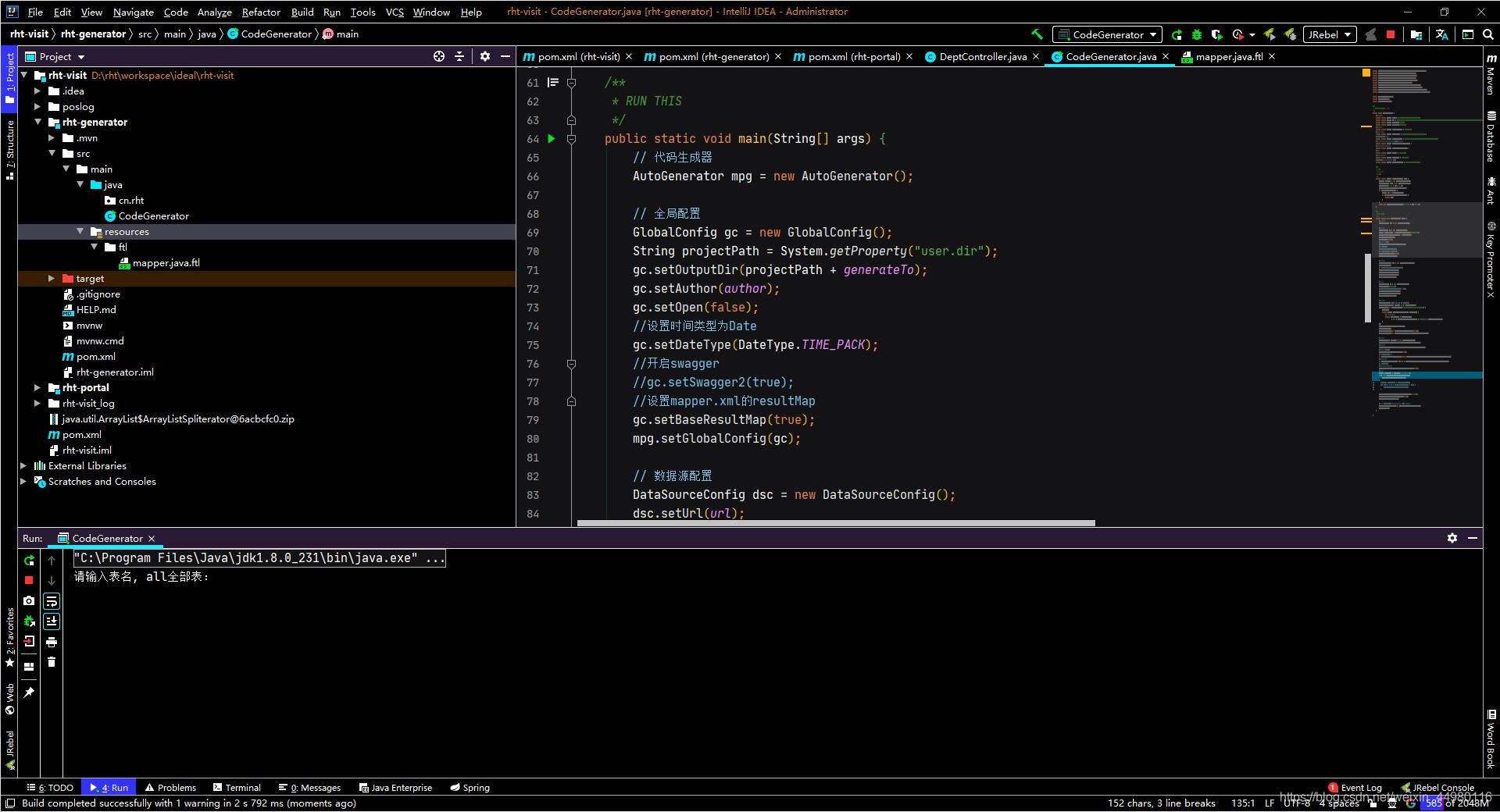Screen dimensions: 1500x812
Task: Click the Build Project hammer icon
Action: [x=1037, y=34]
